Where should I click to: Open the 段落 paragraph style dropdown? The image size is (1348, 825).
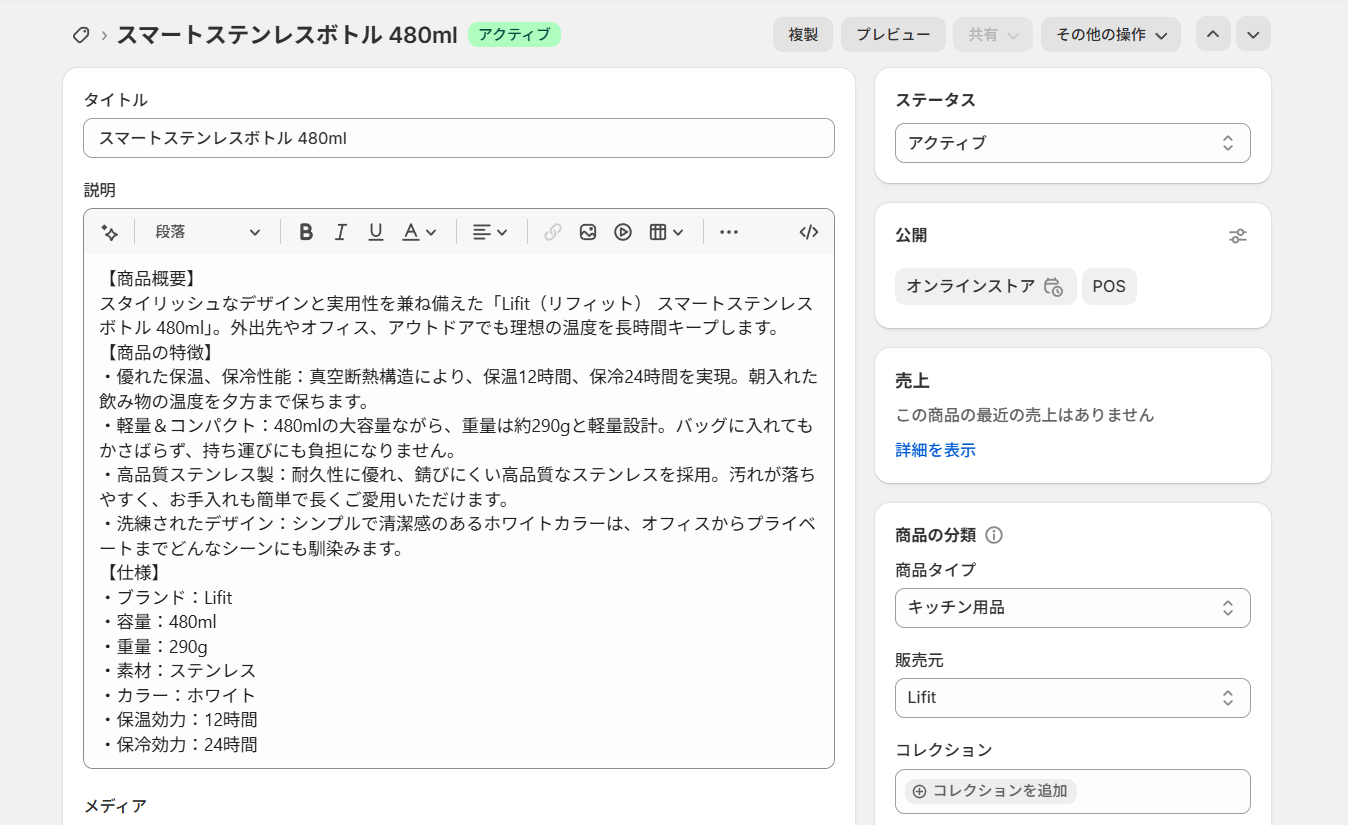[x=208, y=232]
